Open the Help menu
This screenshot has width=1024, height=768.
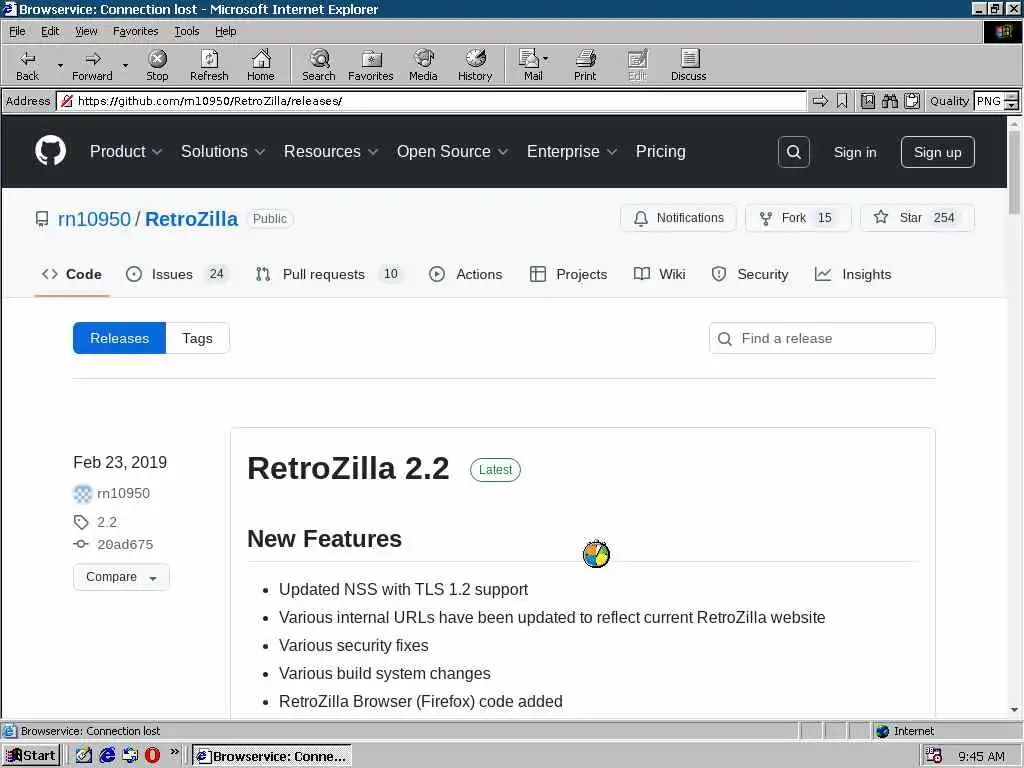pyautogui.click(x=225, y=31)
